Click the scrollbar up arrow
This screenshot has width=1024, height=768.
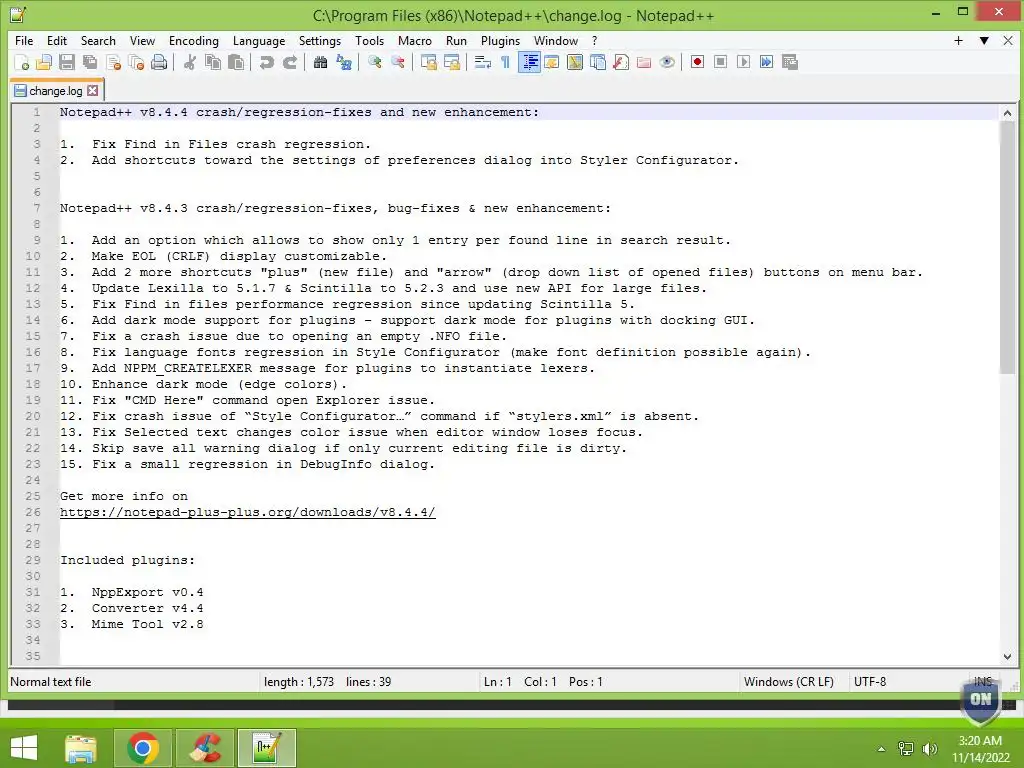pos(1007,113)
